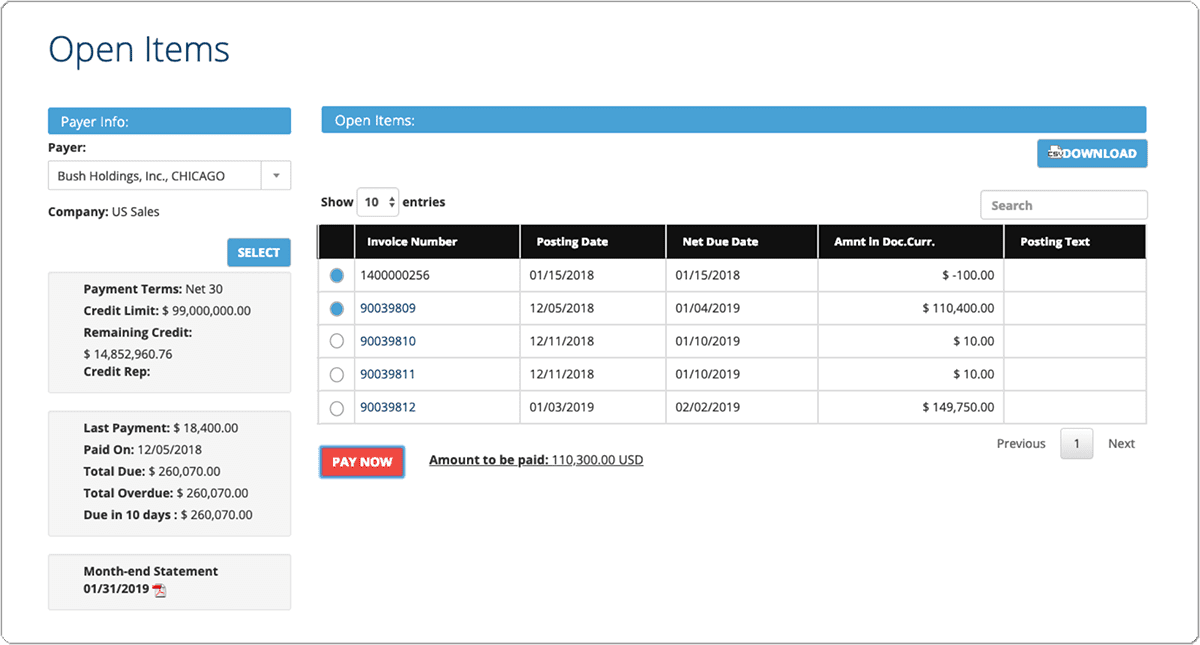This screenshot has width=1200, height=645.
Task: Open invoice link 90039811
Action: pyautogui.click(x=388, y=374)
